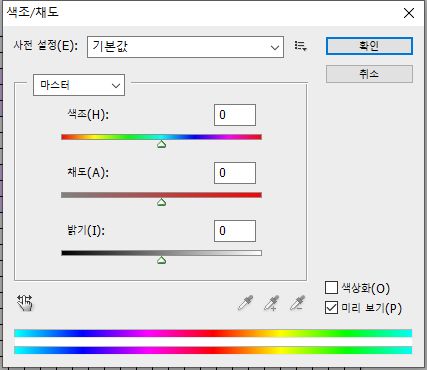
Task: Focus the 채도(A) value field
Action: point(235,173)
